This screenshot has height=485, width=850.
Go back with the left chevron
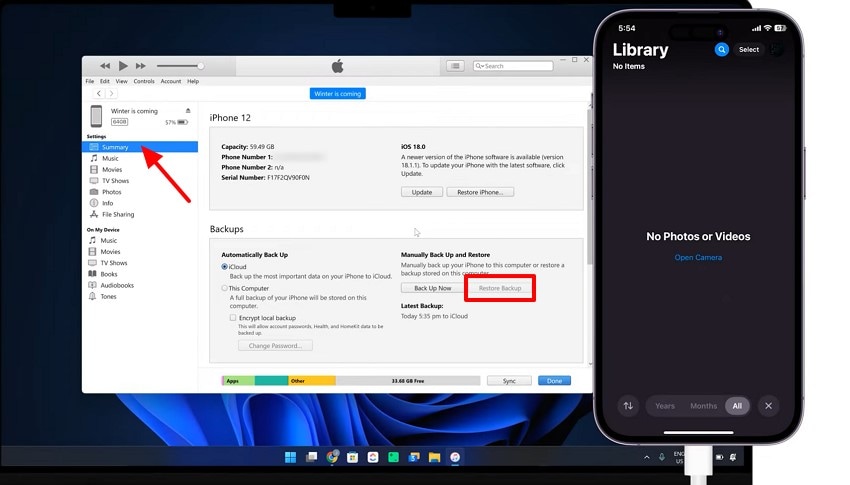tap(98, 94)
